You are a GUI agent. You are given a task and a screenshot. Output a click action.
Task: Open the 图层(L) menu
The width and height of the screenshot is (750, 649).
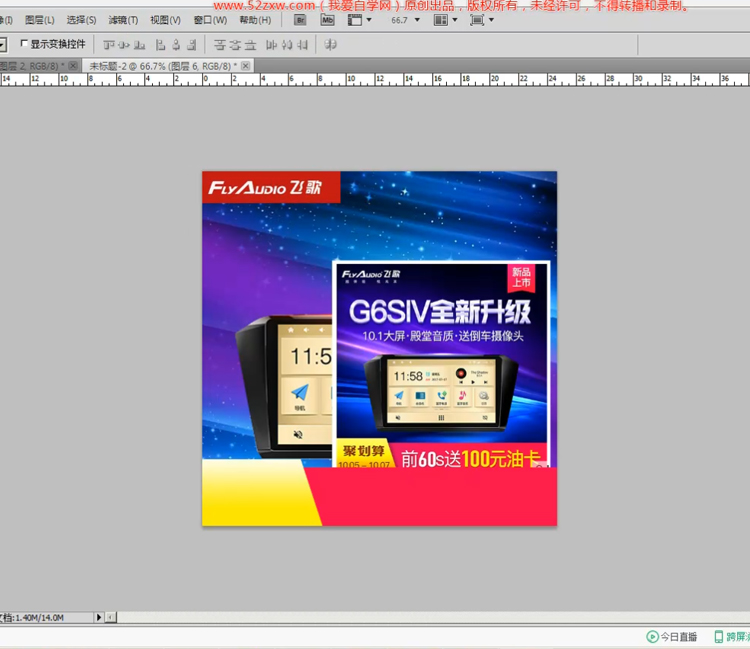[x=40, y=20]
